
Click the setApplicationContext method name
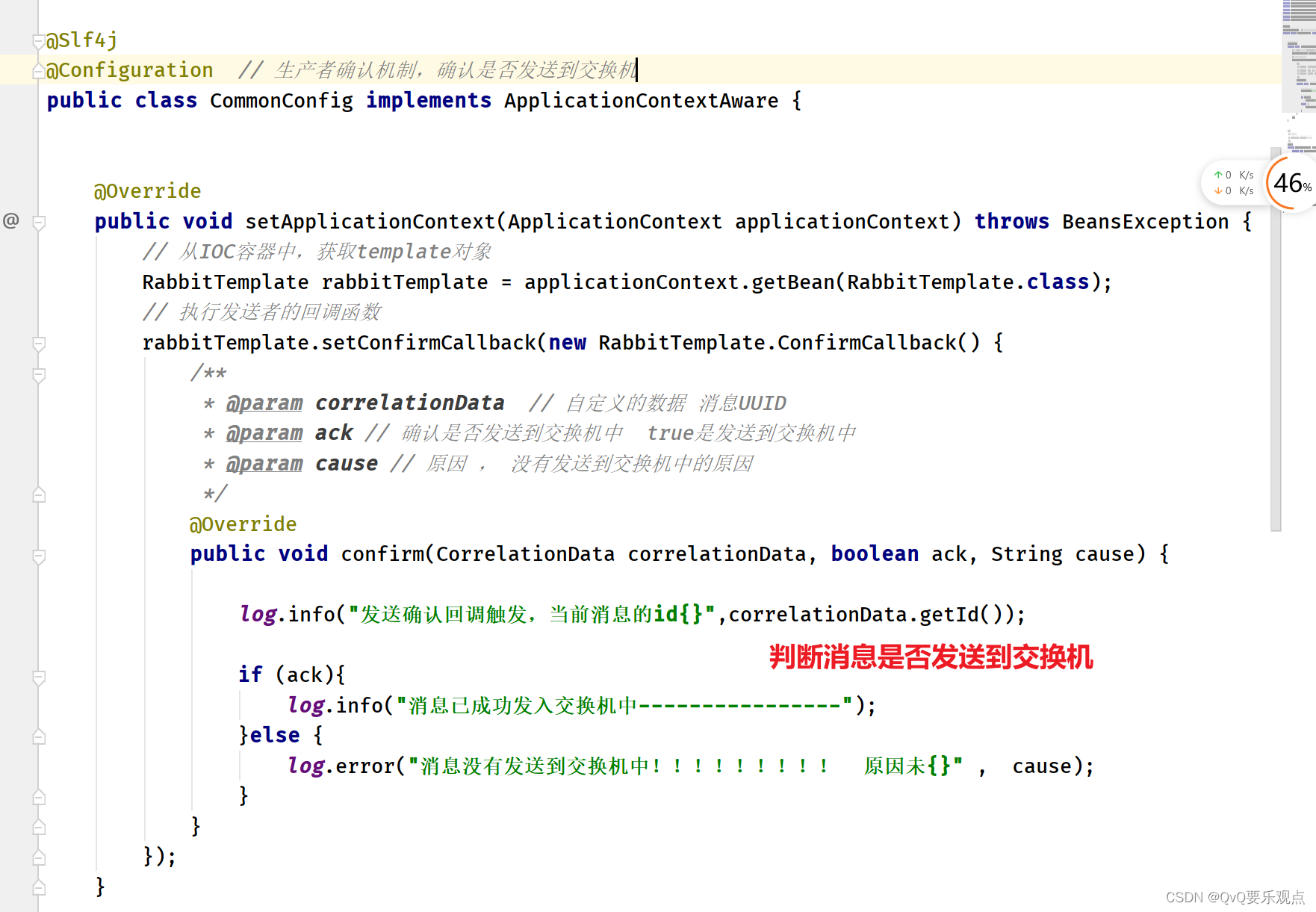370,222
